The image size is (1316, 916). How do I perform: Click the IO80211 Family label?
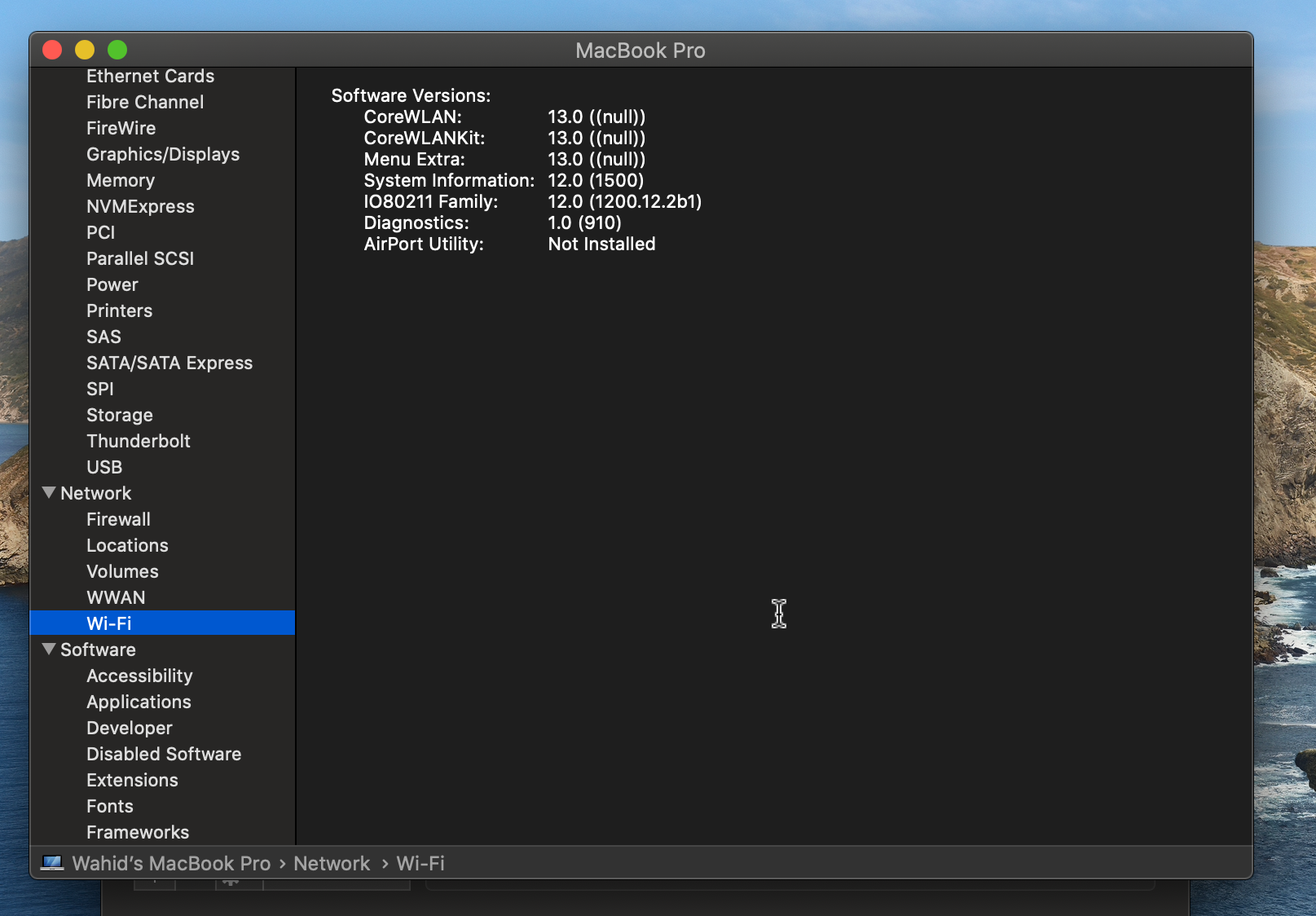pos(431,201)
